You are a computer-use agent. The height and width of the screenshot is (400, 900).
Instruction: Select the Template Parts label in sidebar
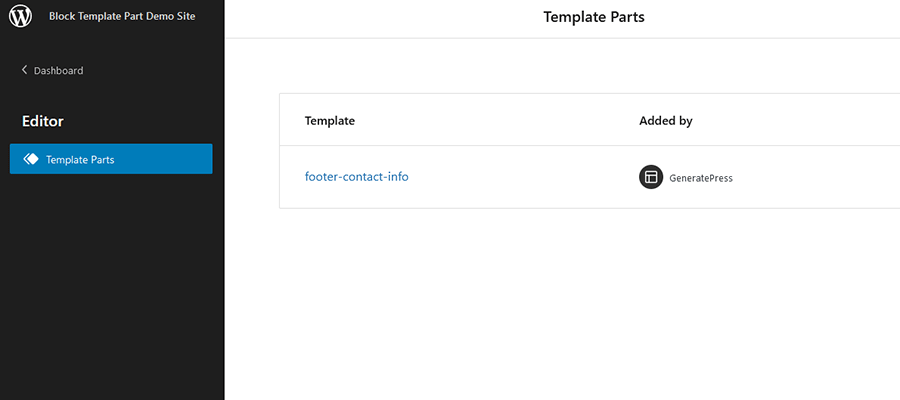pyautogui.click(x=80, y=159)
